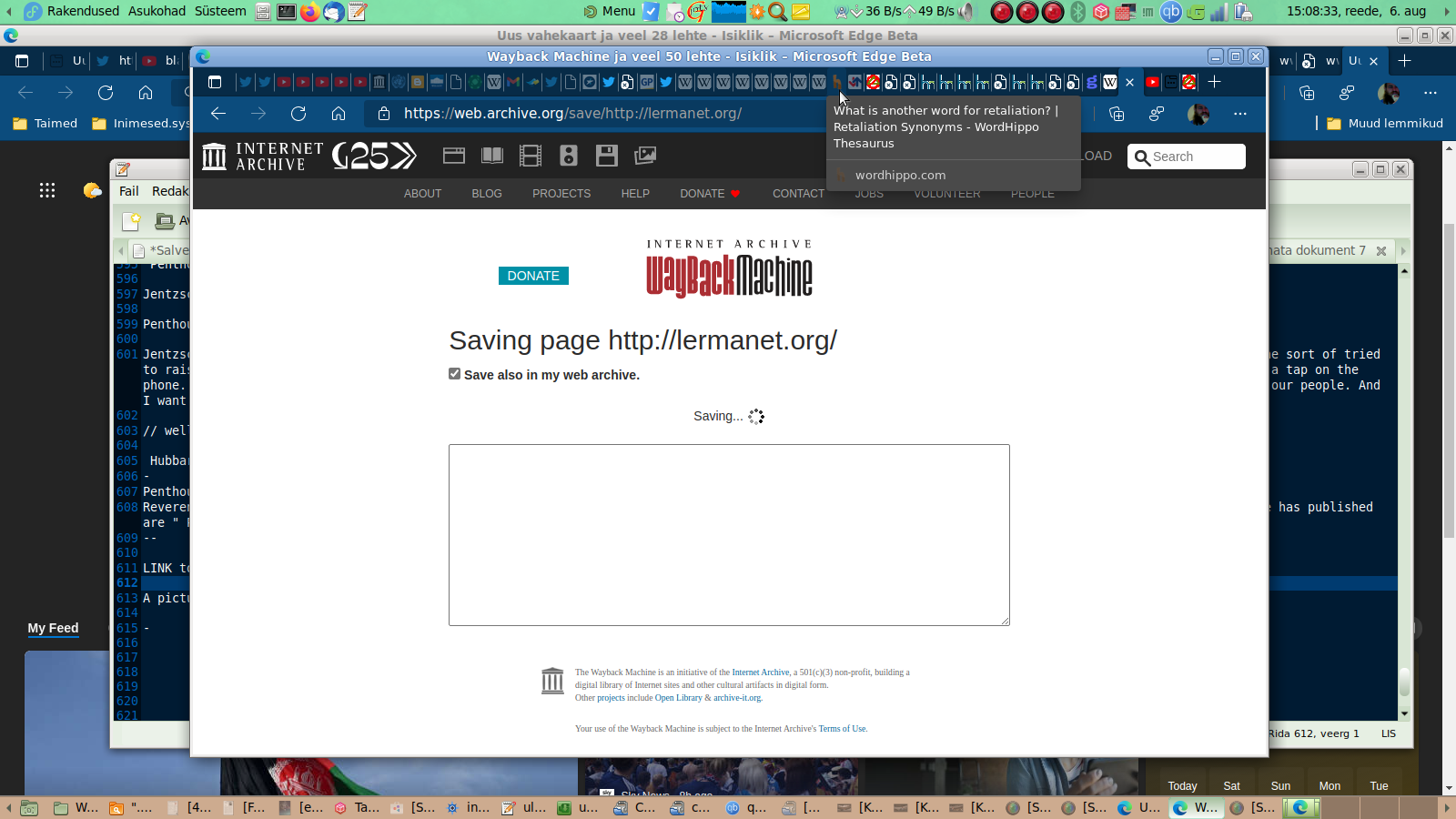Open the apps grid icon on new tab page
This screenshot has width=1456, height=819.
pos(47,190)
